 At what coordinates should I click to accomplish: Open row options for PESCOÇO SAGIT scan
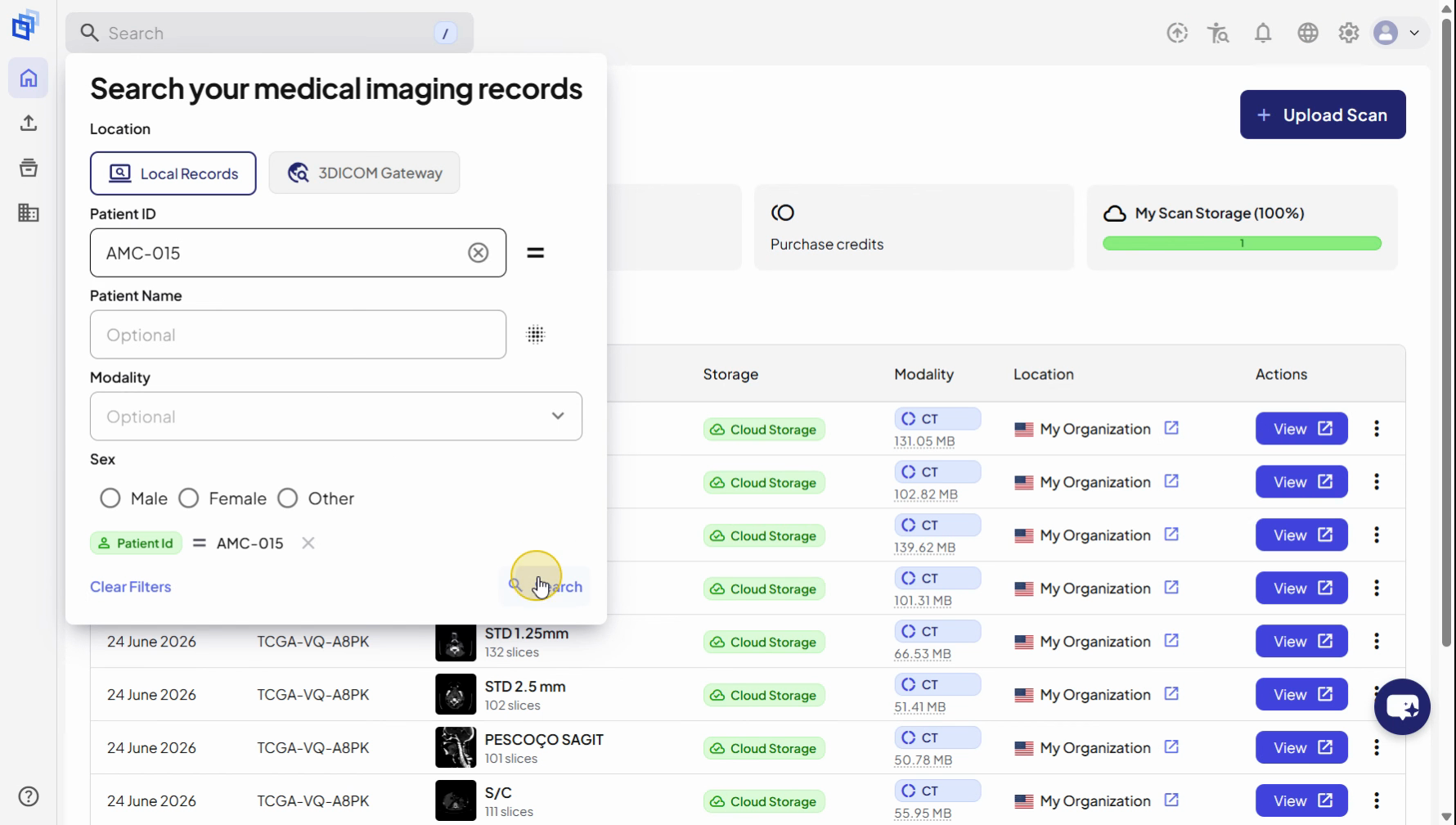(x=1377, y=748)
